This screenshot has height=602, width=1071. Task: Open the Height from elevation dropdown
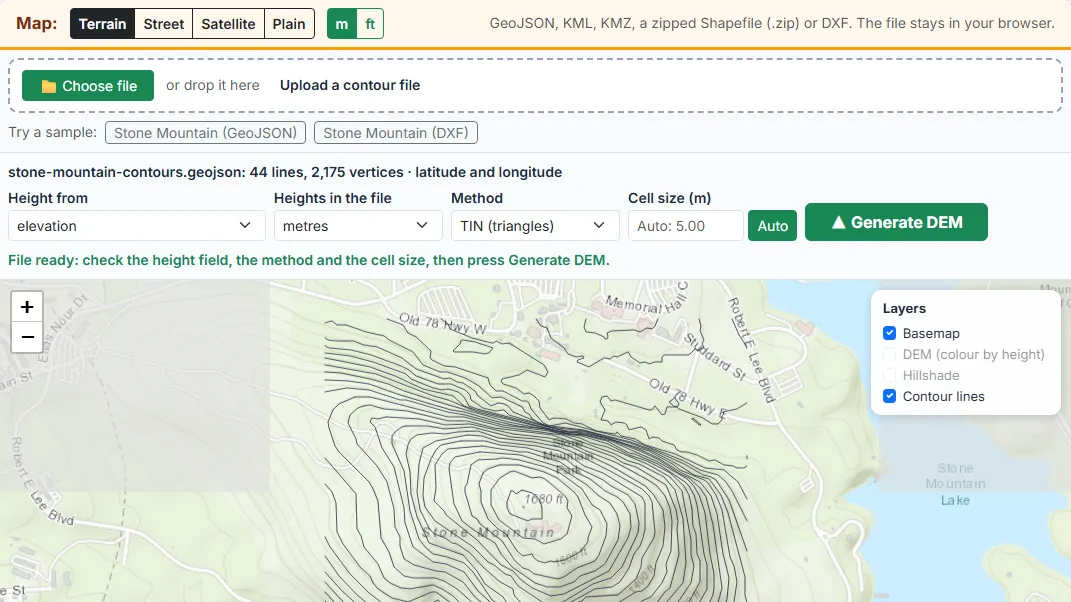pos(137,225)
